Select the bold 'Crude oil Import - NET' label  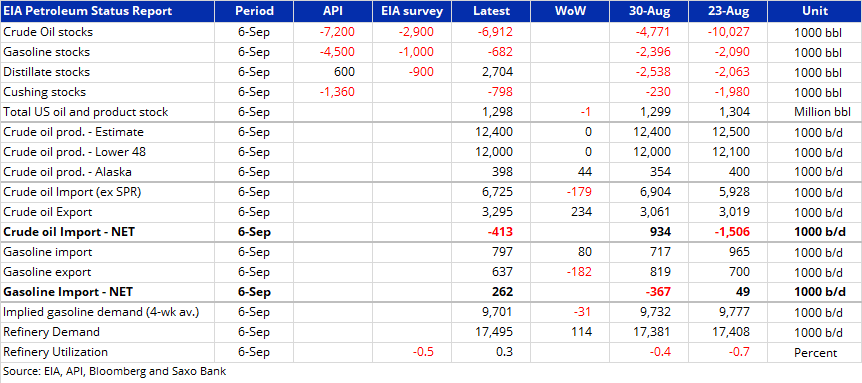69,232
